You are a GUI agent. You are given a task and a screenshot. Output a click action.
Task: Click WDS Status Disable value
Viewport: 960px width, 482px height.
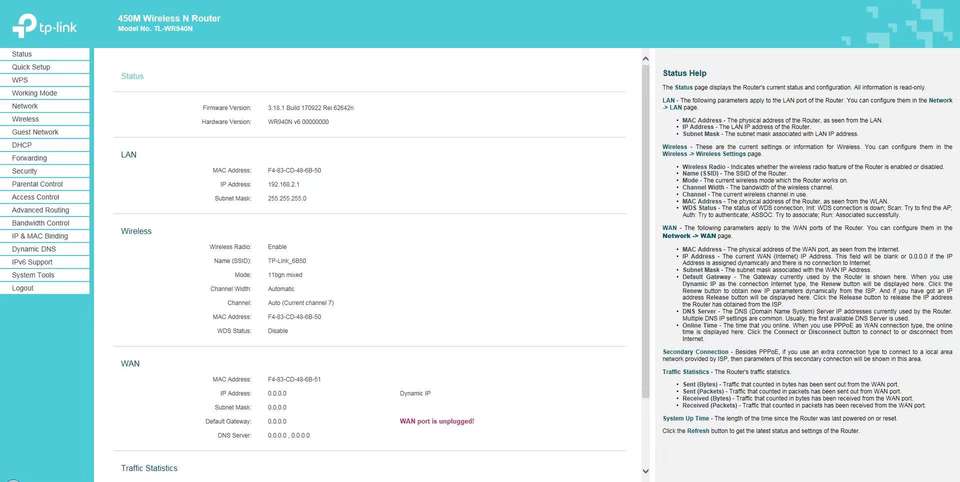click(x=277, y=331)
